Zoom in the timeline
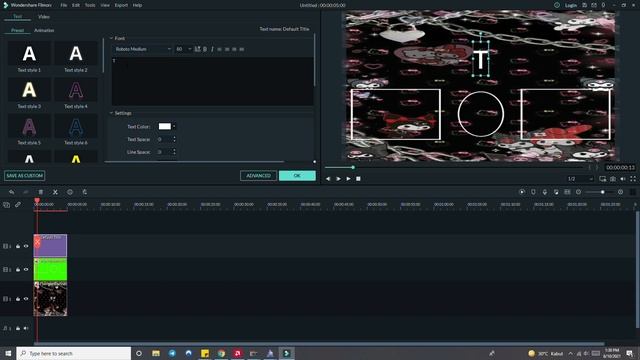 [620, 192]
